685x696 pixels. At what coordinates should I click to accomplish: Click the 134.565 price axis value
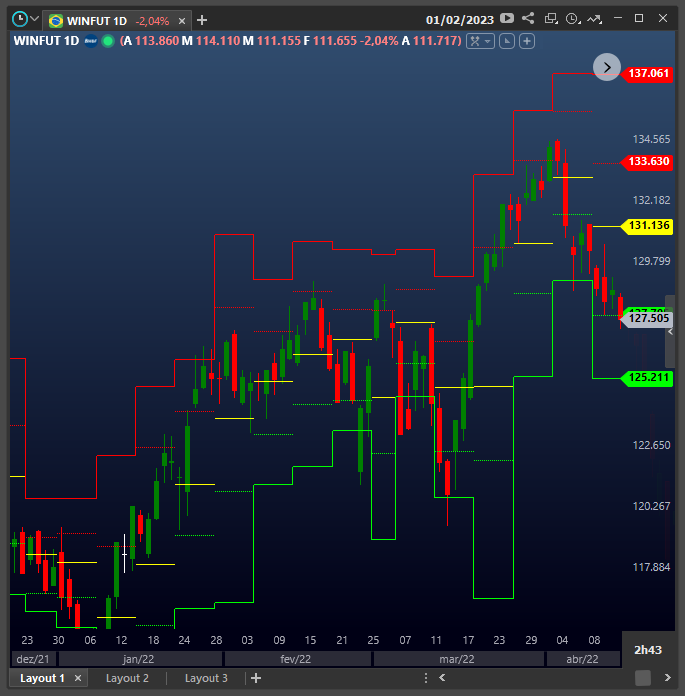[651, 139]
